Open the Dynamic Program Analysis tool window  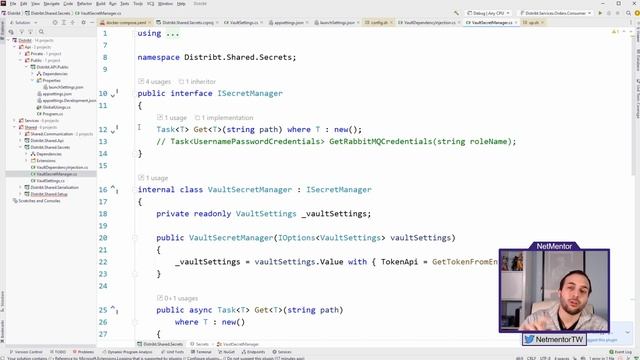(127, 352)
